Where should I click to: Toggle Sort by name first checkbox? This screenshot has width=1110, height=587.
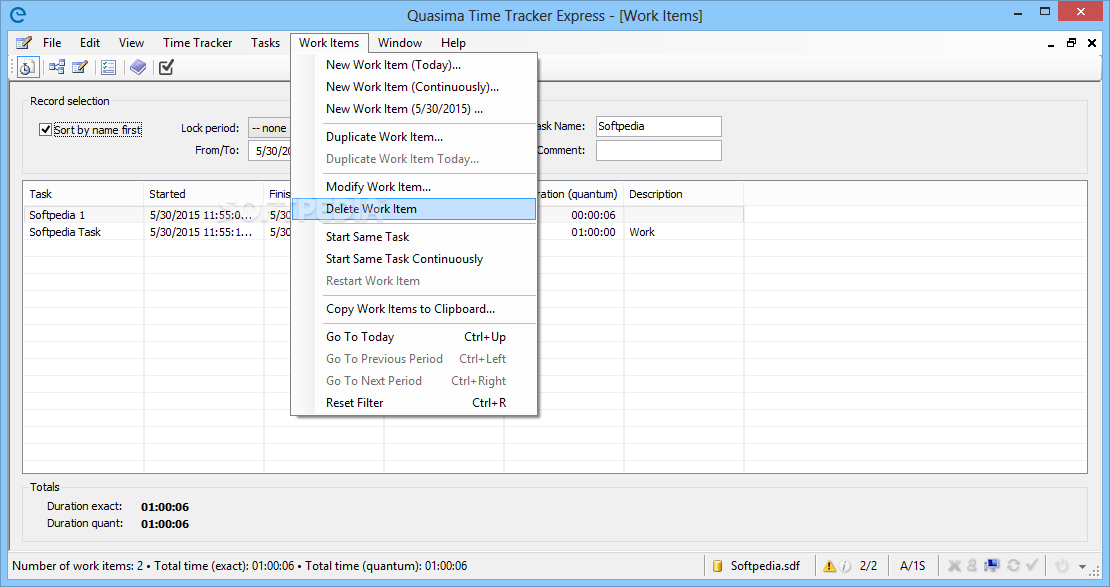[45, 130]
